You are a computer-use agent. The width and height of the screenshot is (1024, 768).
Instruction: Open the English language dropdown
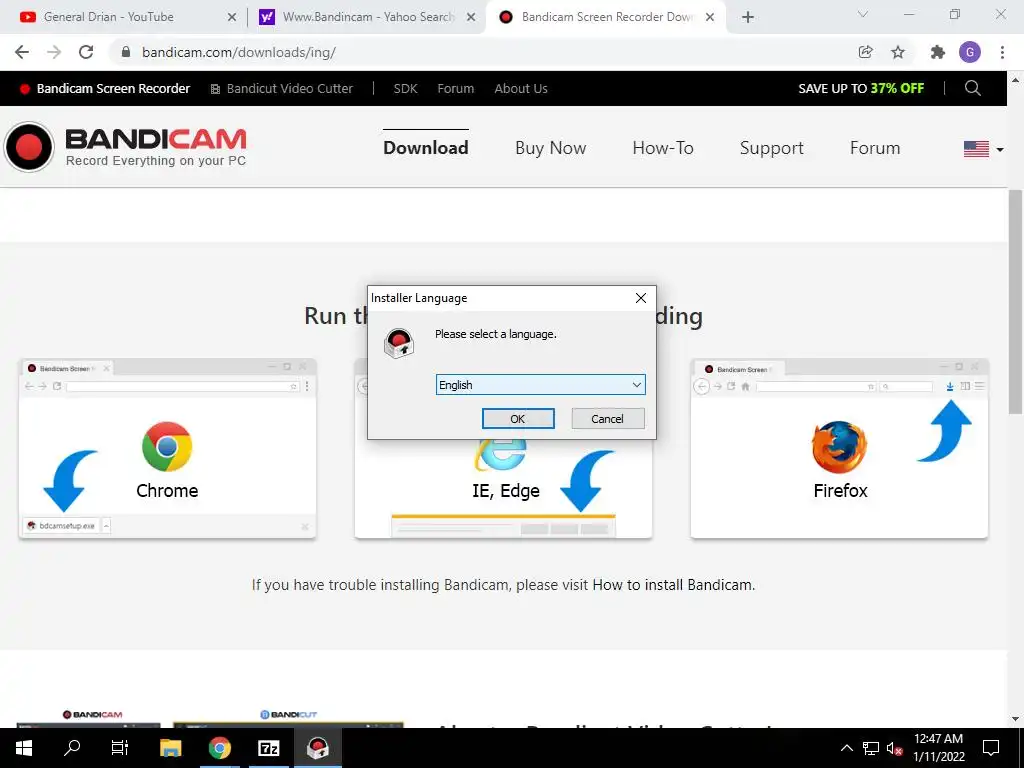click(540, 385)
